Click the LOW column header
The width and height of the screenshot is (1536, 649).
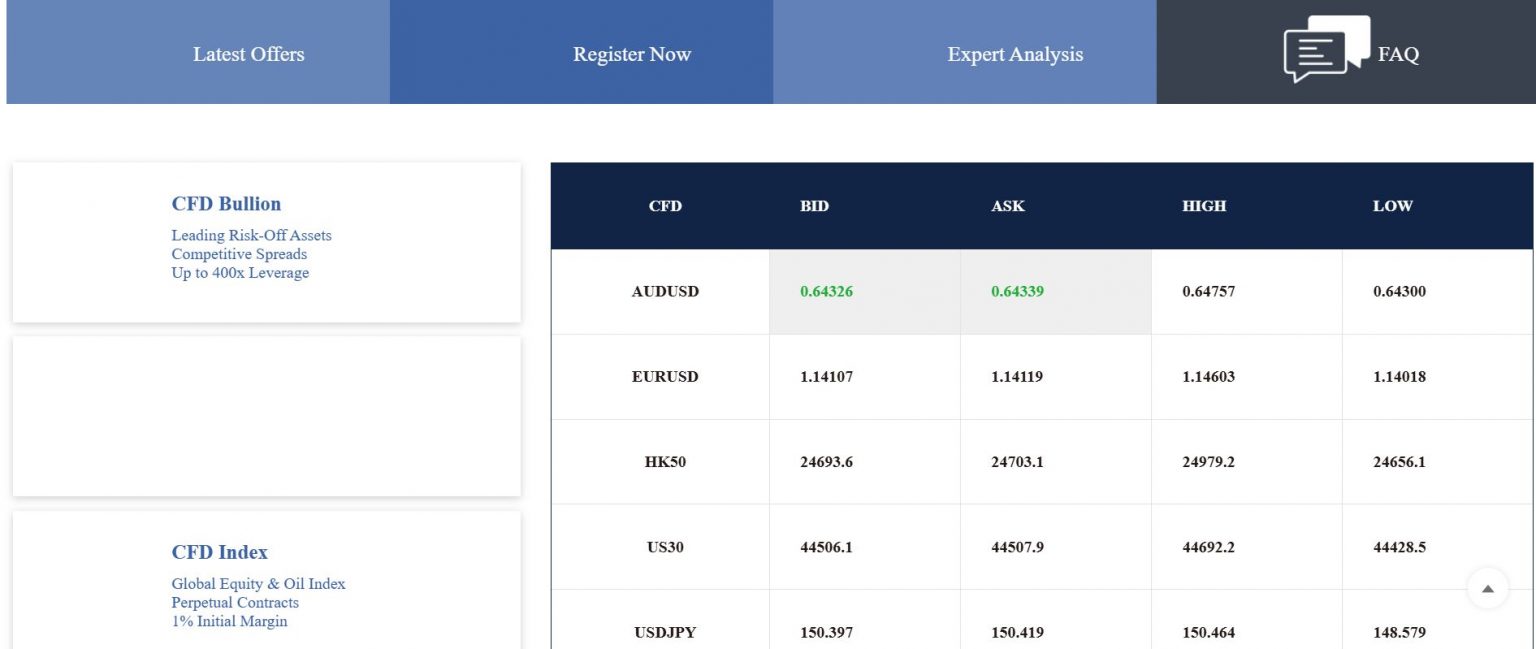coord(1392,206)
